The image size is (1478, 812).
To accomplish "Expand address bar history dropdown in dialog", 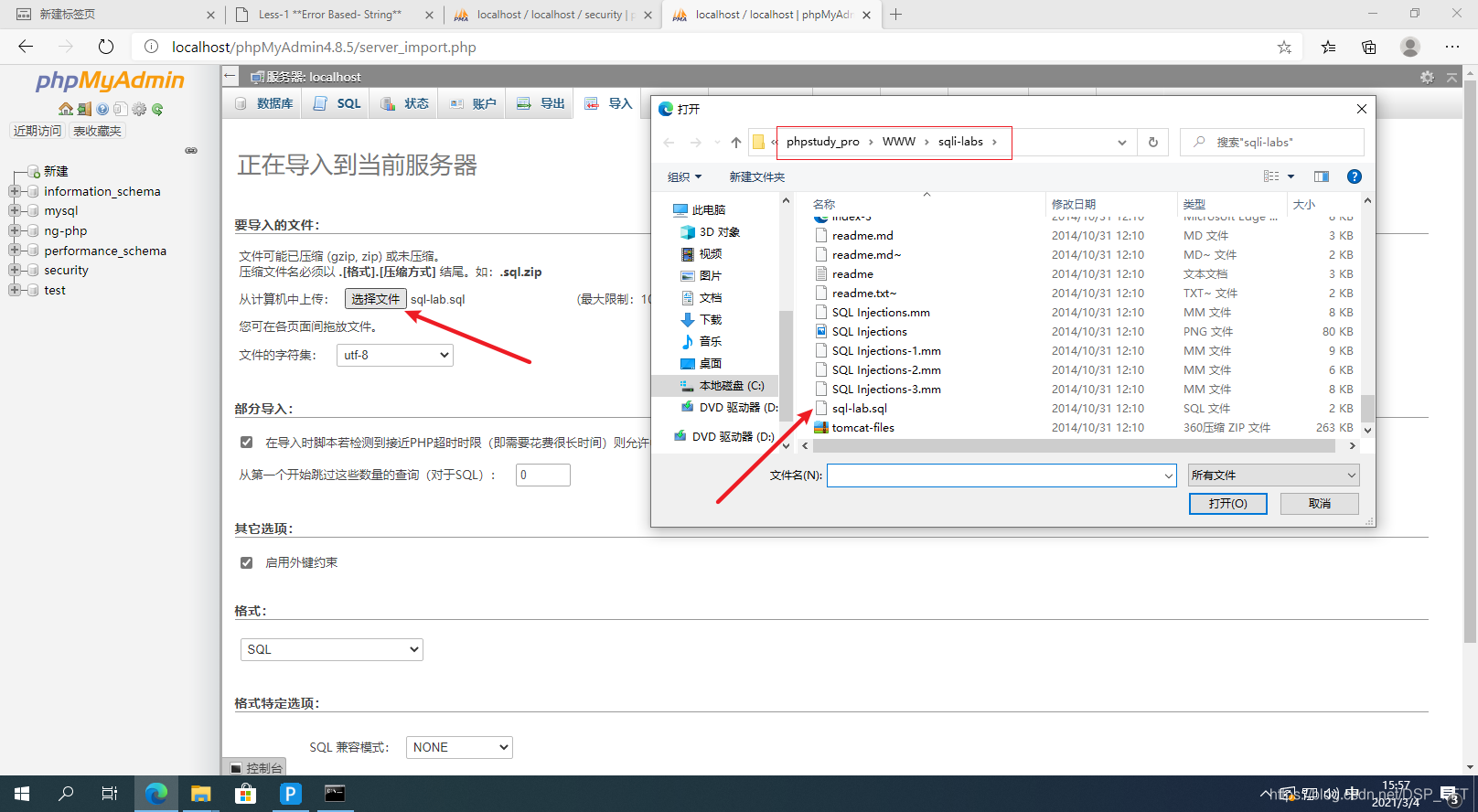I will coord(1122,142).
